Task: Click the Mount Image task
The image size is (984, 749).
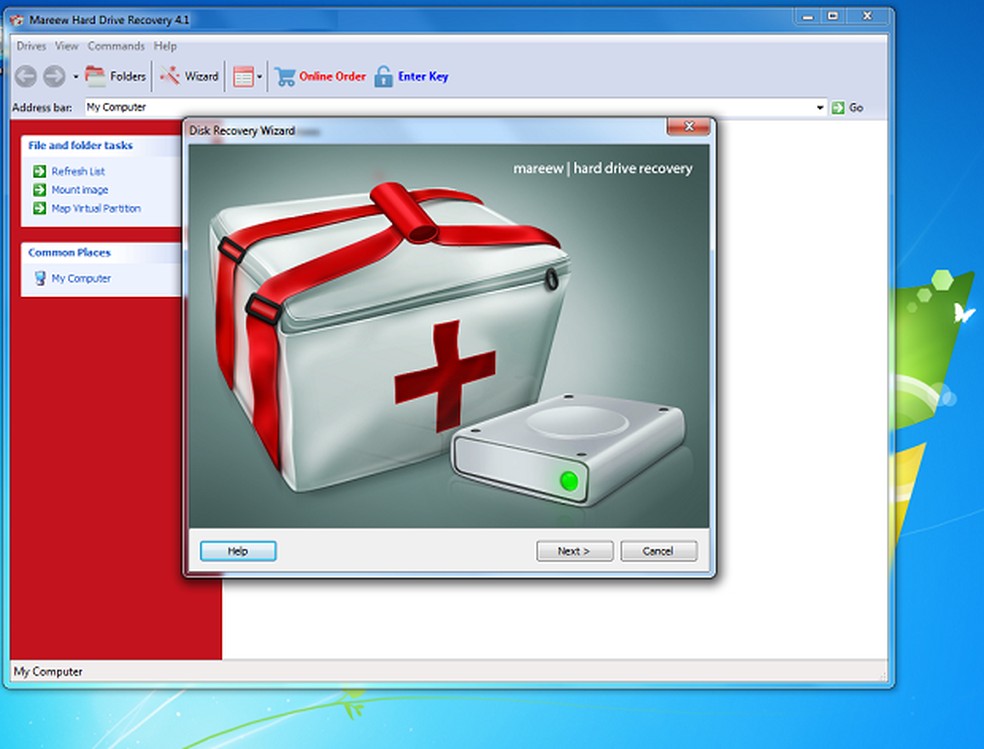Action: [x=80, y=189]
